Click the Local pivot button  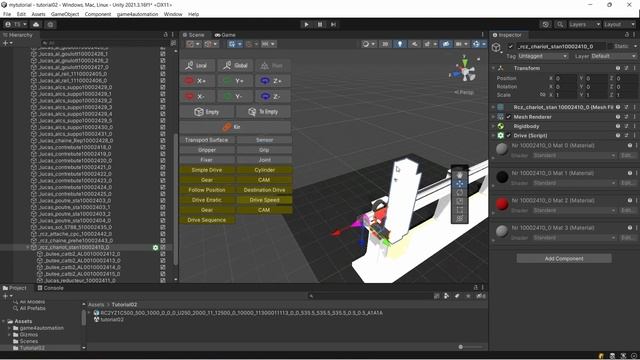197,65
